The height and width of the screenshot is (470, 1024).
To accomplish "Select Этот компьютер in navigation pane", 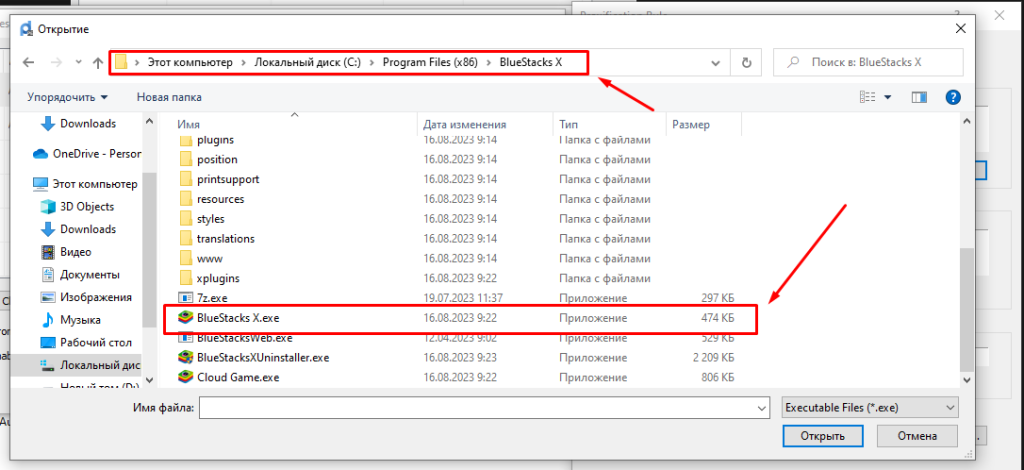I will tap(95, 184).
